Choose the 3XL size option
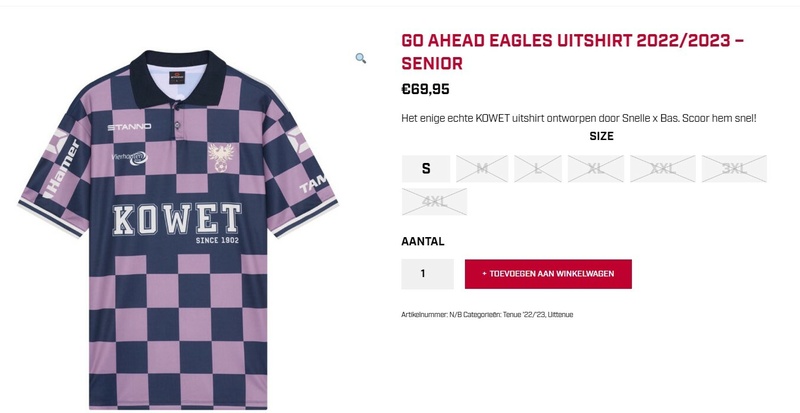 coord(734,168)
